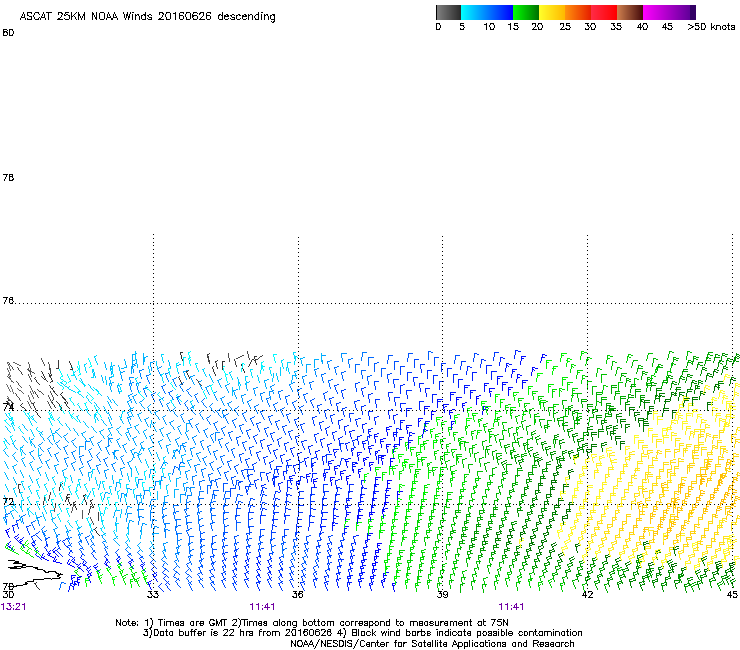This screenshot has height=650, width=740.
Task: Click the latitude label 80 on left axis
Action: click(8, 33)
